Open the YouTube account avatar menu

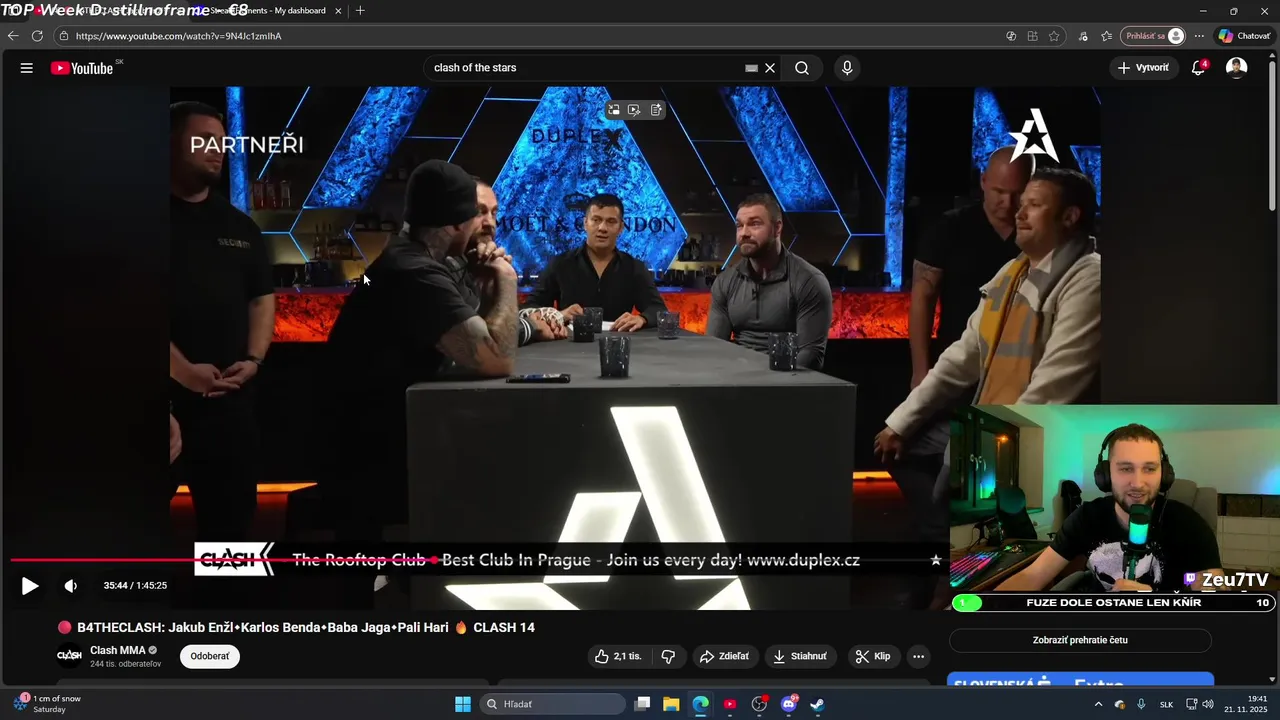click(1237, 68)
